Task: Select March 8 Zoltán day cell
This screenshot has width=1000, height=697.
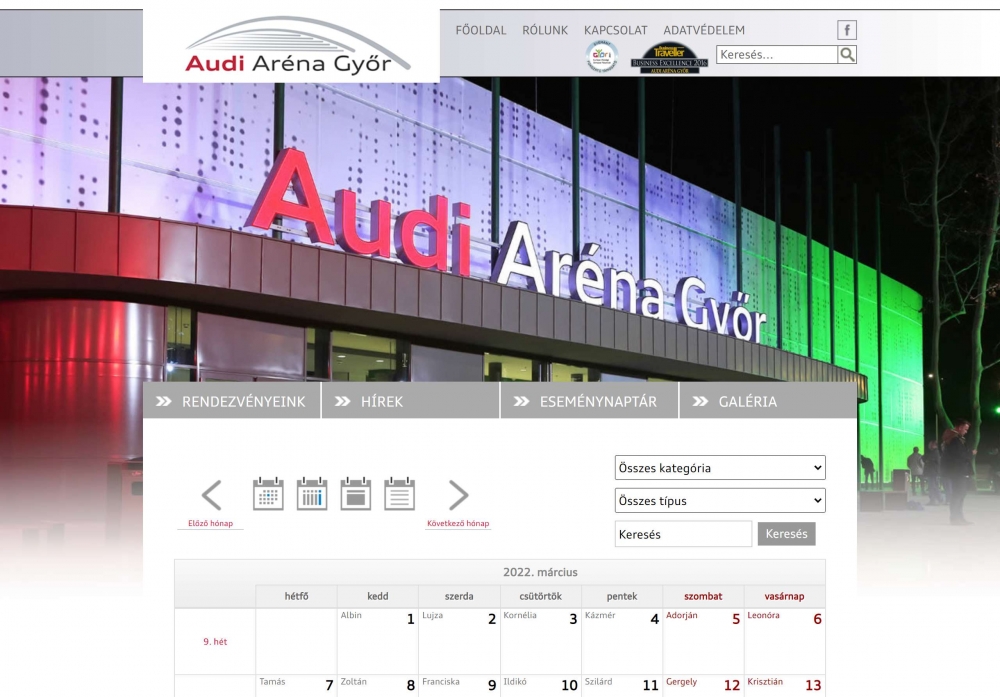Action: 378,686
